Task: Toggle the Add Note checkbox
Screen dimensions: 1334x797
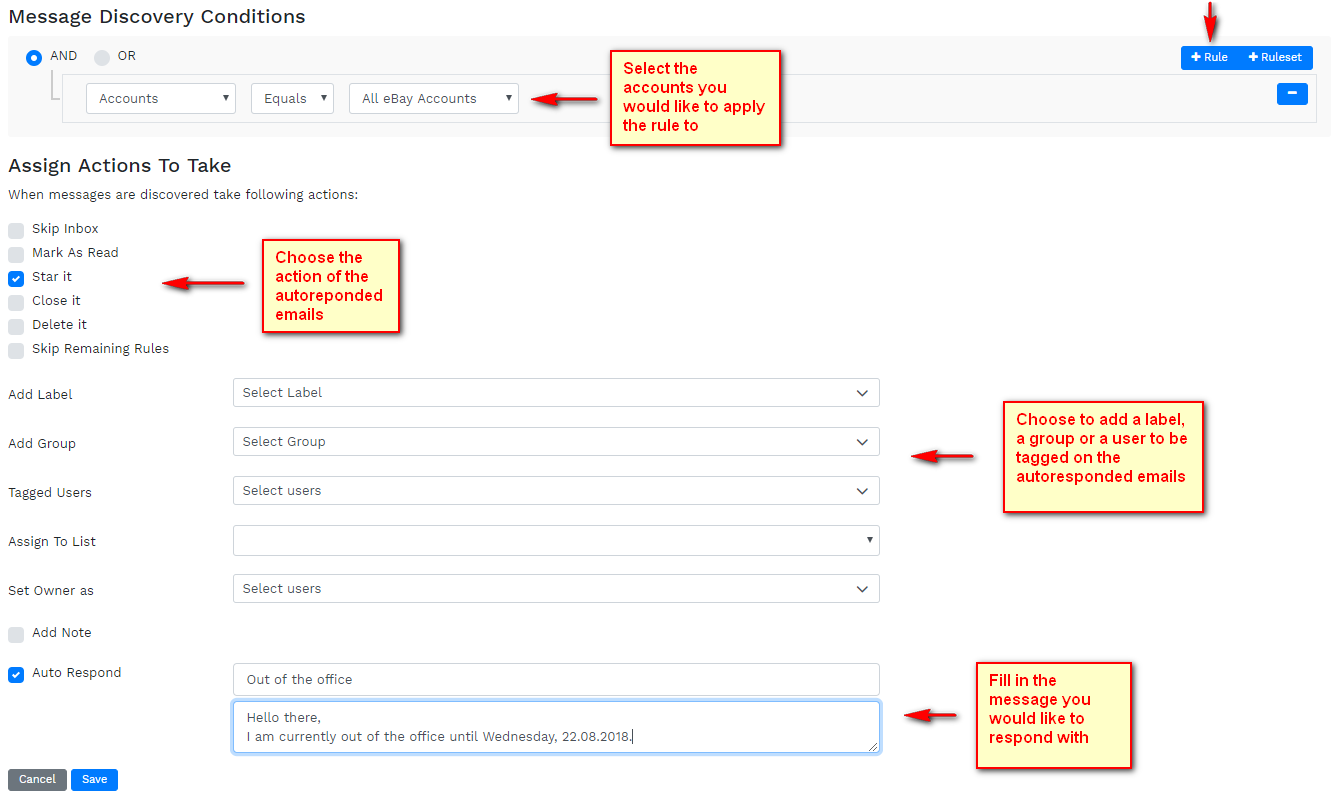Action: pos(16,634)
